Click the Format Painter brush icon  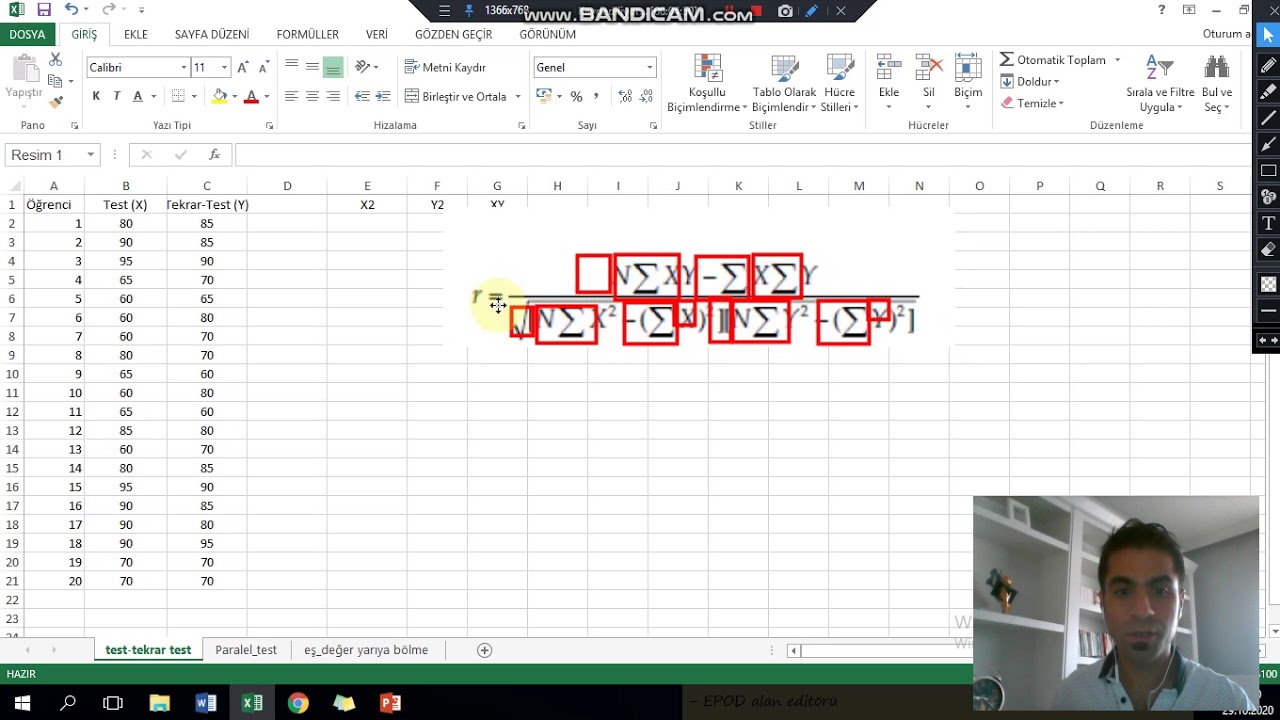click(x=55, y=101)
